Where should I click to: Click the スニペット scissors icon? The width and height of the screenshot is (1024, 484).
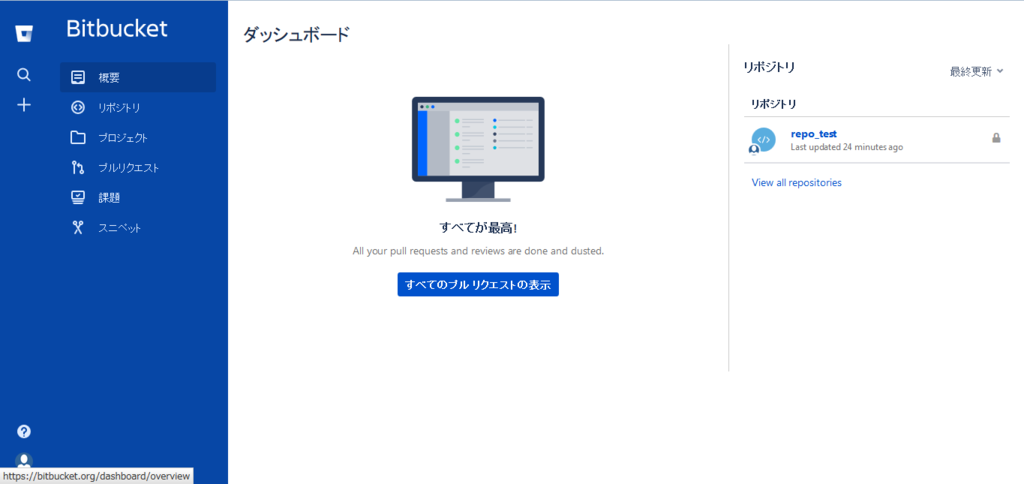78,228
